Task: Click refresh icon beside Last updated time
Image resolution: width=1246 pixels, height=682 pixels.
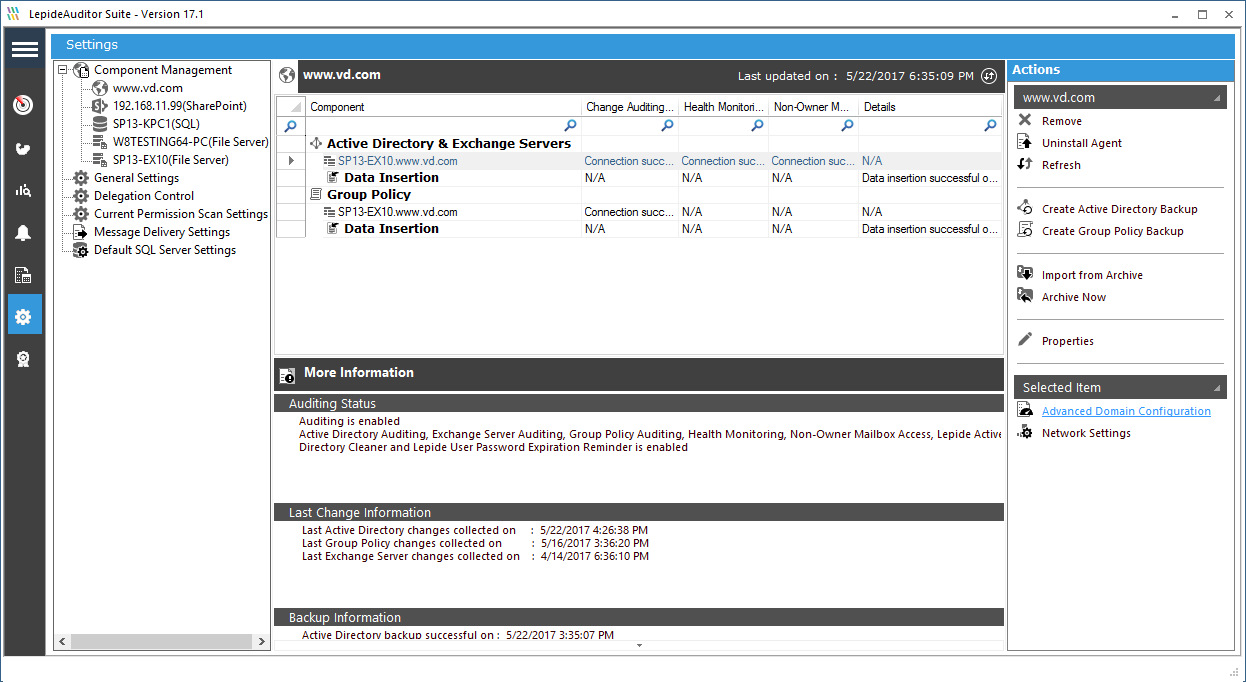Action: point(989,76)
